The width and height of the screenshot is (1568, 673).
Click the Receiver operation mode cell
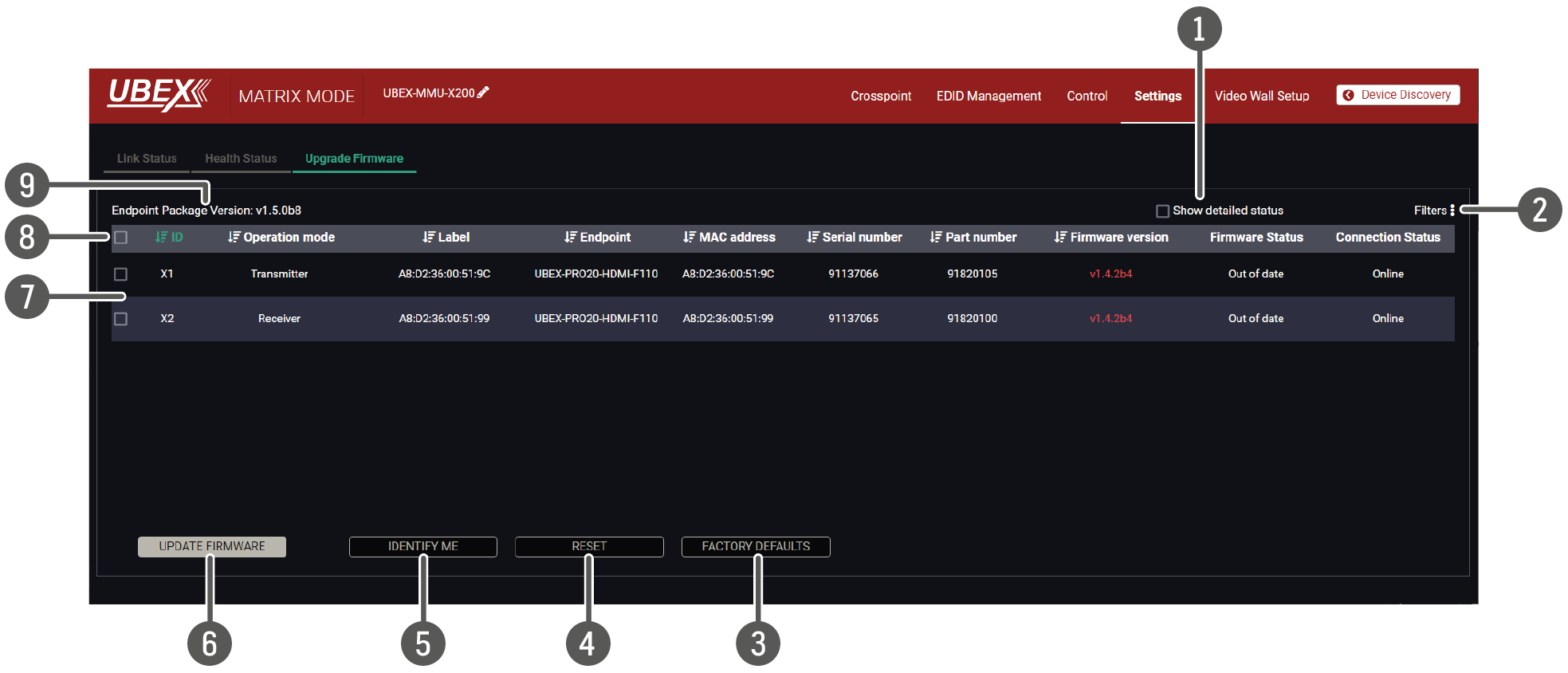tap(279, 319)
